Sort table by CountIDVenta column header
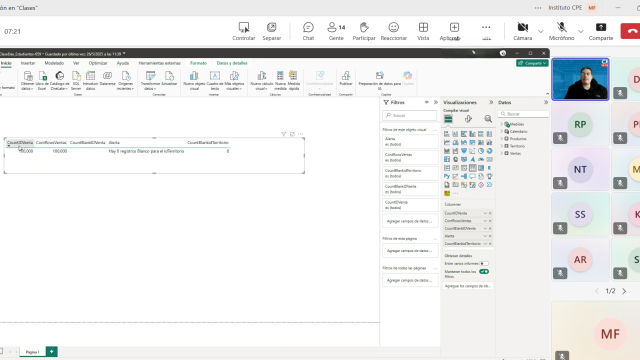The image size is (640, 360). tap(20, 142)
